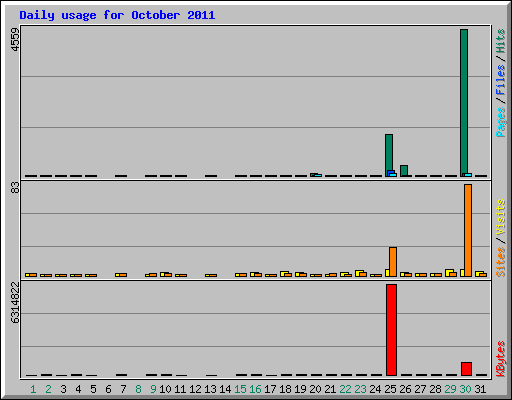This screenshot has width=512, height=400.
Task: Click day 30 on the x-axis
Action: click(465, 389)
